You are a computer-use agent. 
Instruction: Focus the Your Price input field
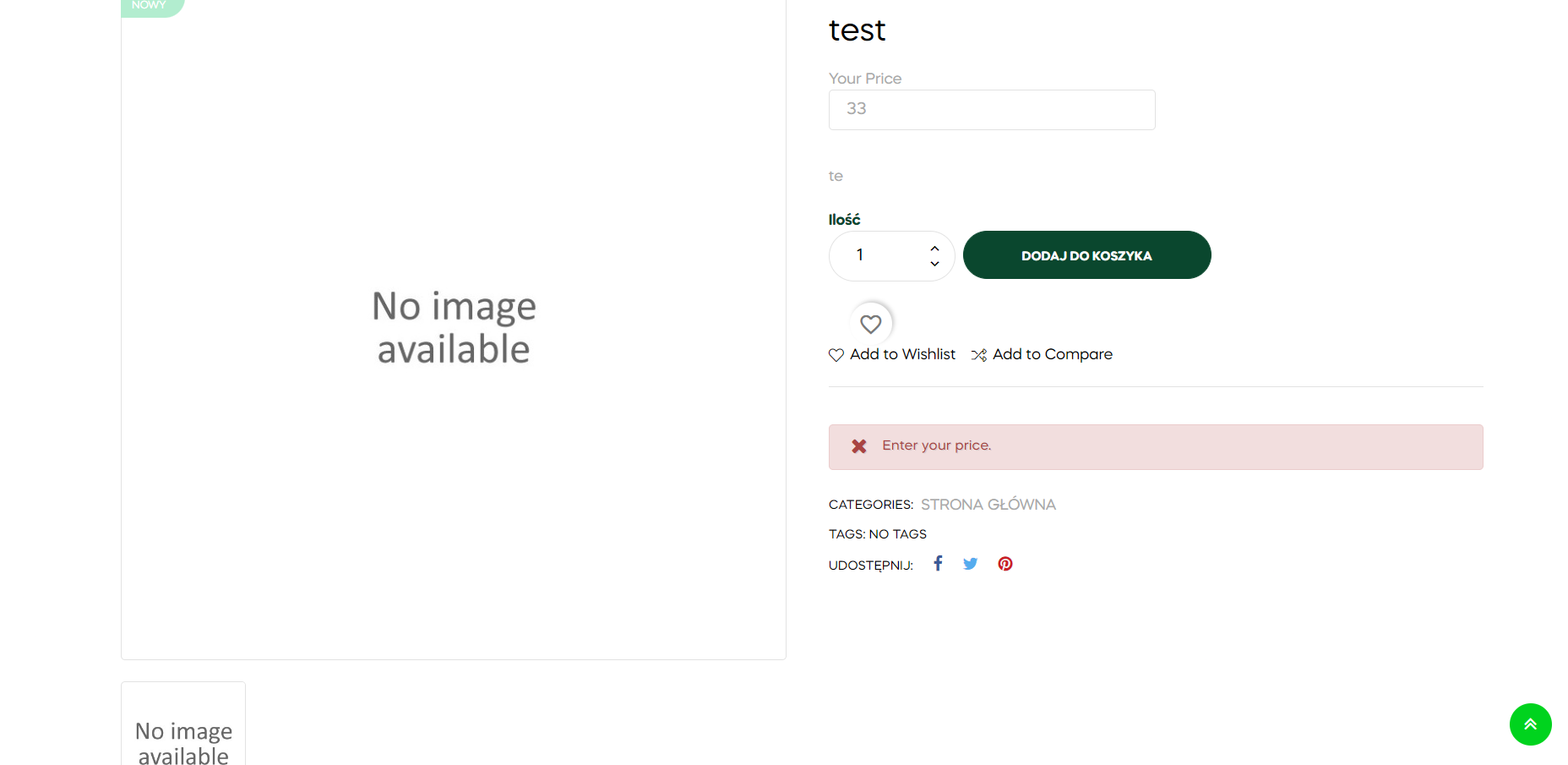tap(991, 110)
